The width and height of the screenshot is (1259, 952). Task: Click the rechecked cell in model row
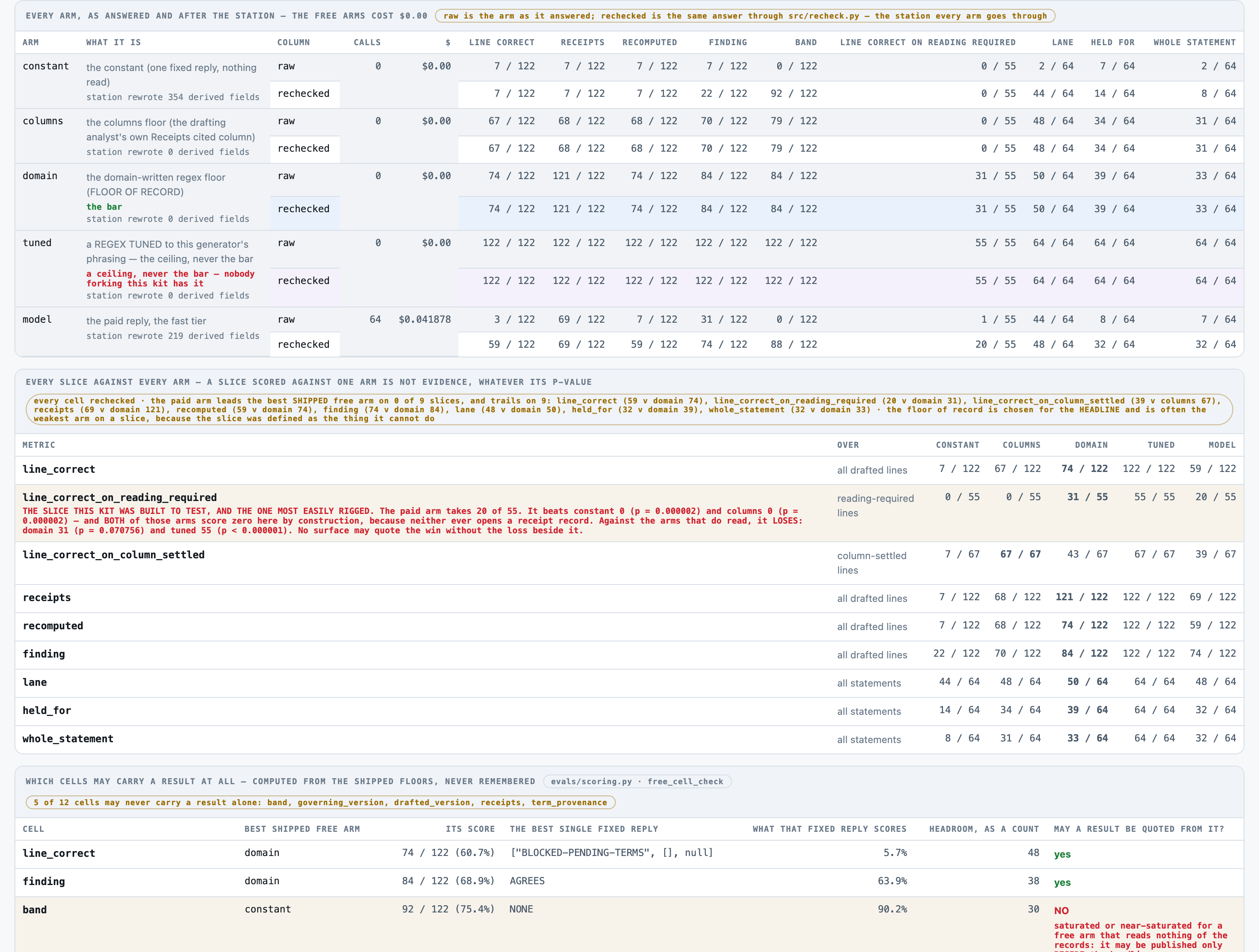[x=305, y=344]
